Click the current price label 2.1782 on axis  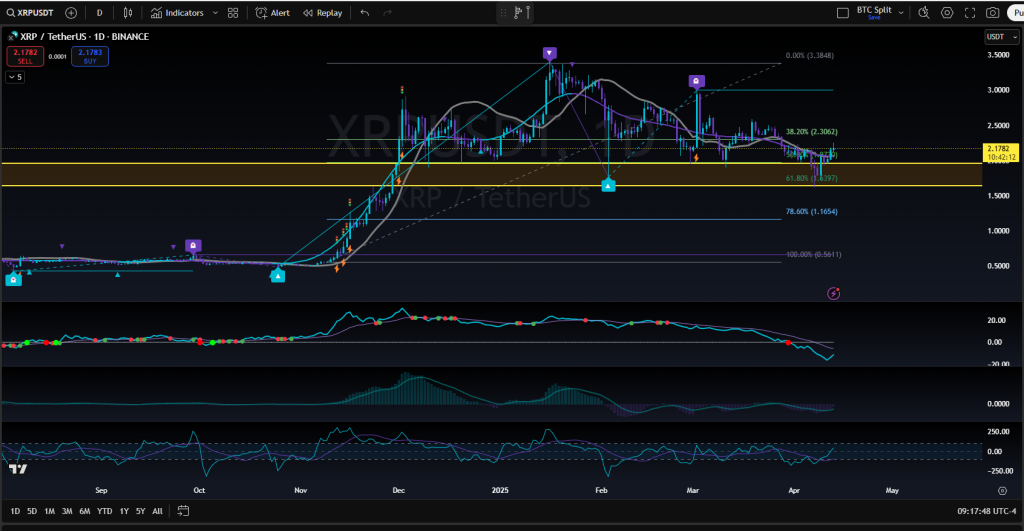[x=1001, y=152]
